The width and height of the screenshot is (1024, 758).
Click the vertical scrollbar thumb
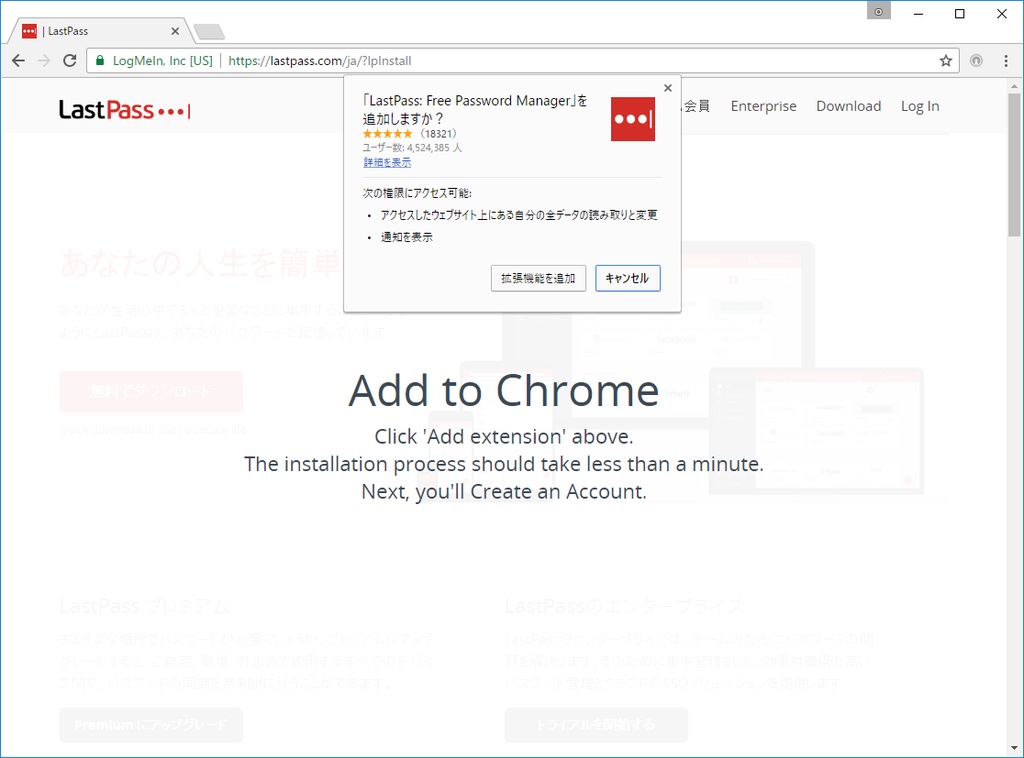click(1014, 165)
